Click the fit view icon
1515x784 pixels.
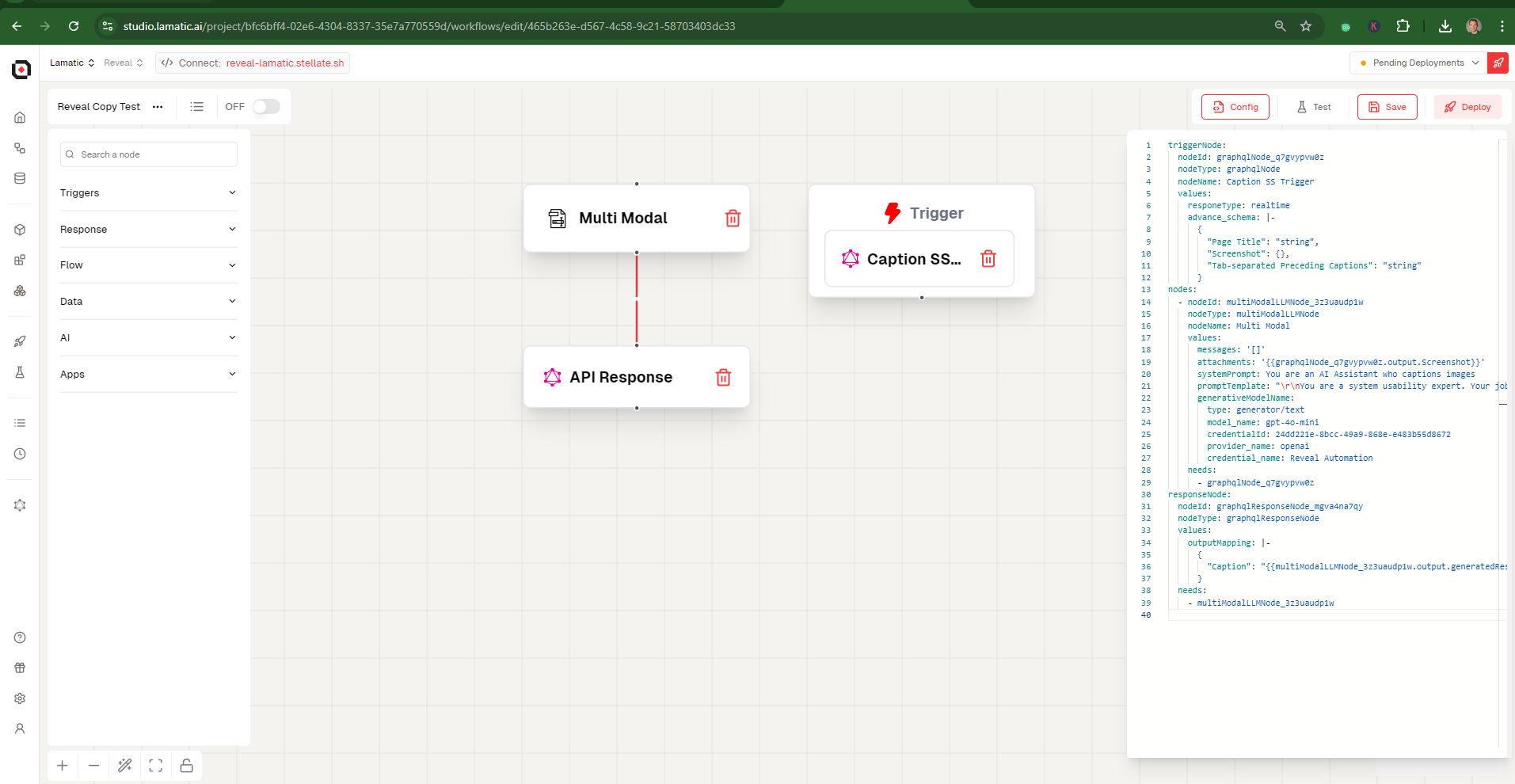[156, 766]
